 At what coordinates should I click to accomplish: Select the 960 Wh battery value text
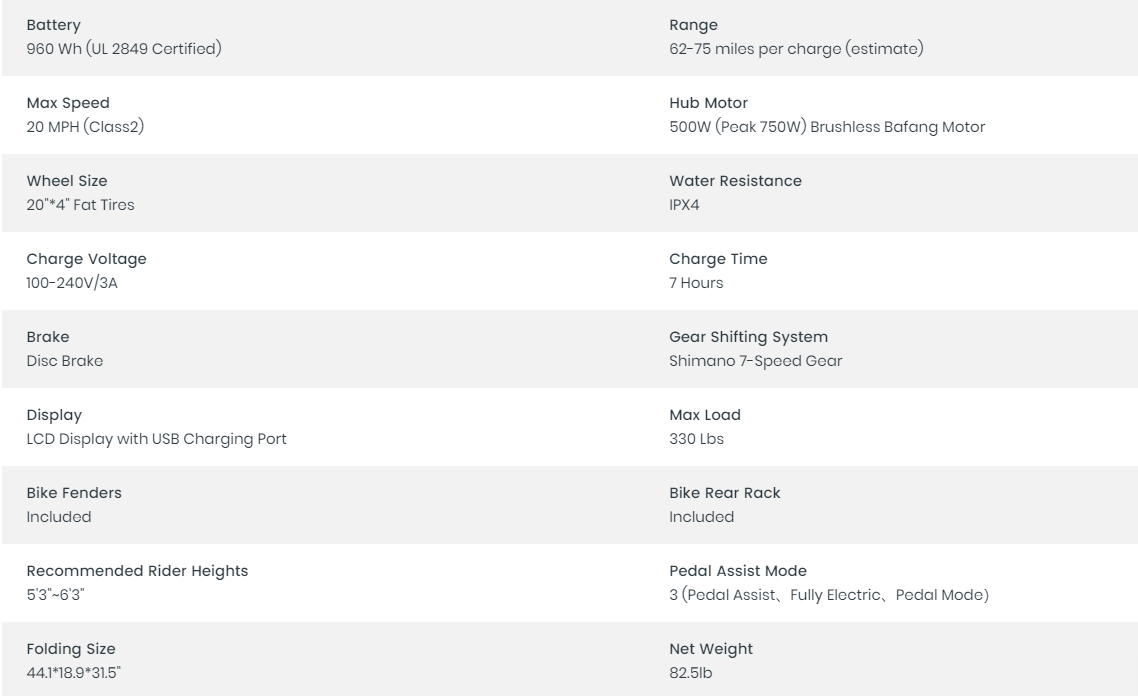124,49
